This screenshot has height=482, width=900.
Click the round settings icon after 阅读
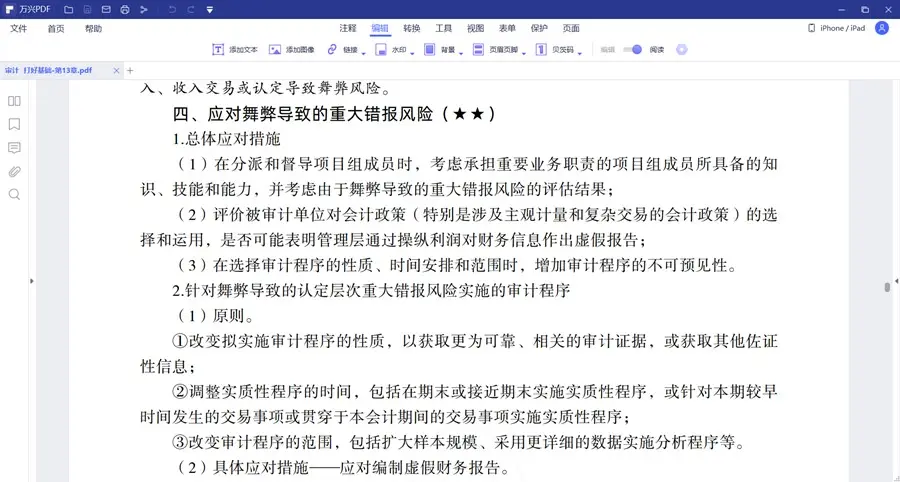click(x=681, y=50)
